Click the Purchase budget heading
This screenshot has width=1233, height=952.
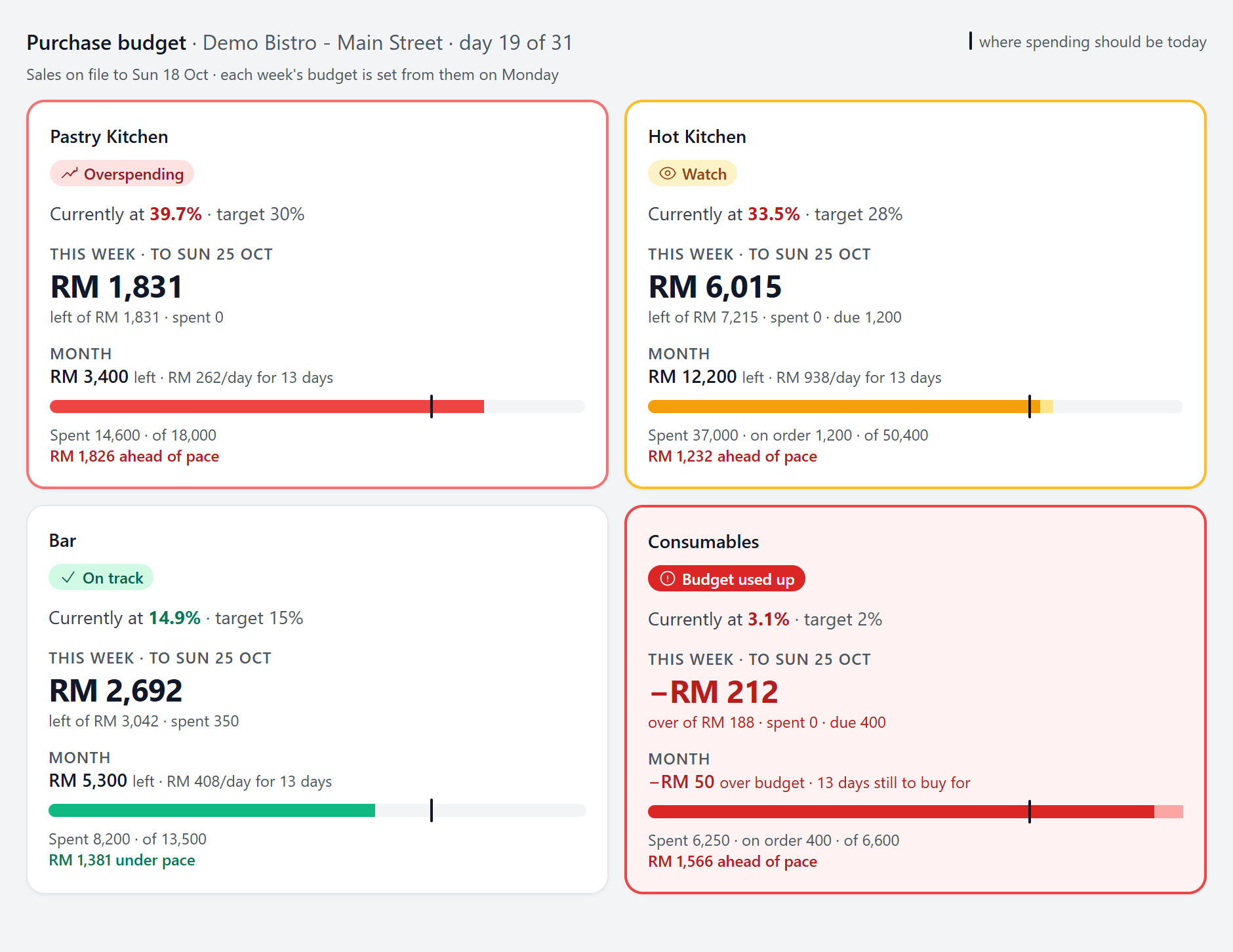point(106,43)
